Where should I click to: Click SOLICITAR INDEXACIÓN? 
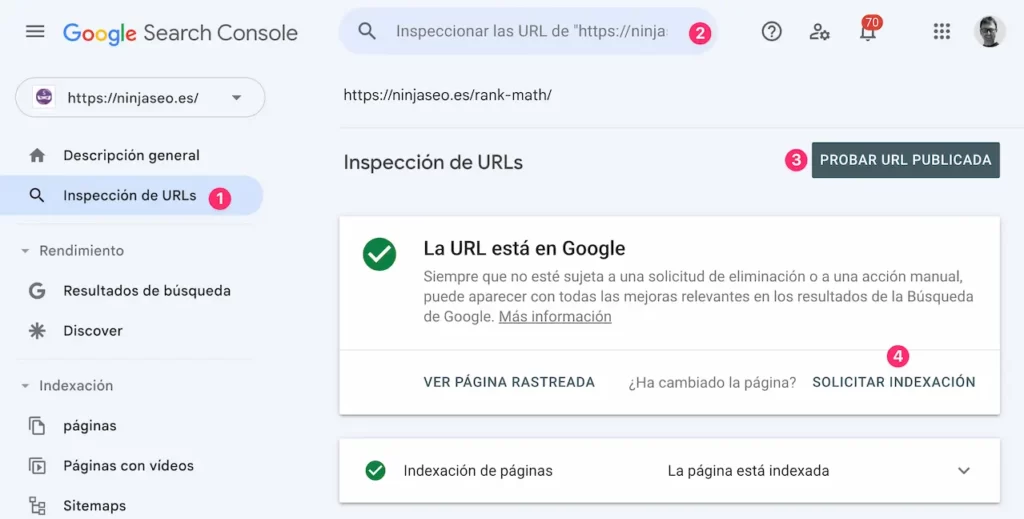coord(894,382)
